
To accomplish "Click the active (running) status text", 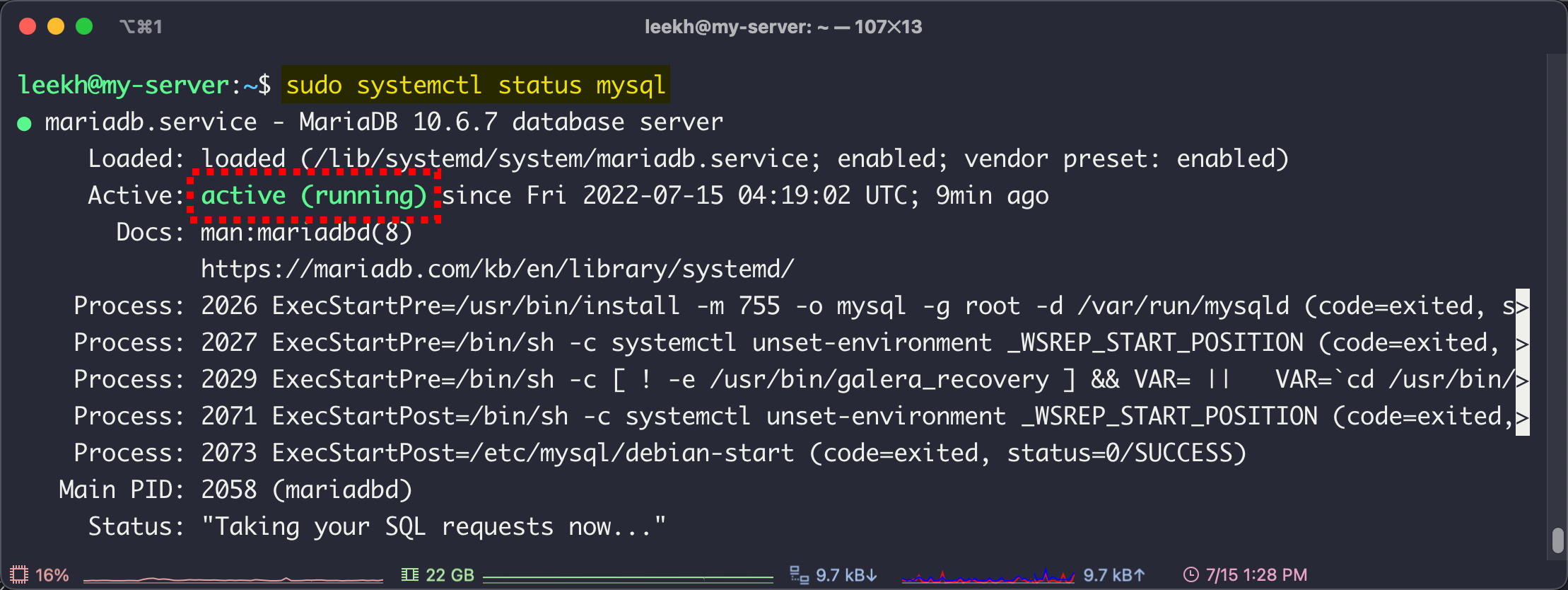I will pyautogui.click(x=314, y=195).
